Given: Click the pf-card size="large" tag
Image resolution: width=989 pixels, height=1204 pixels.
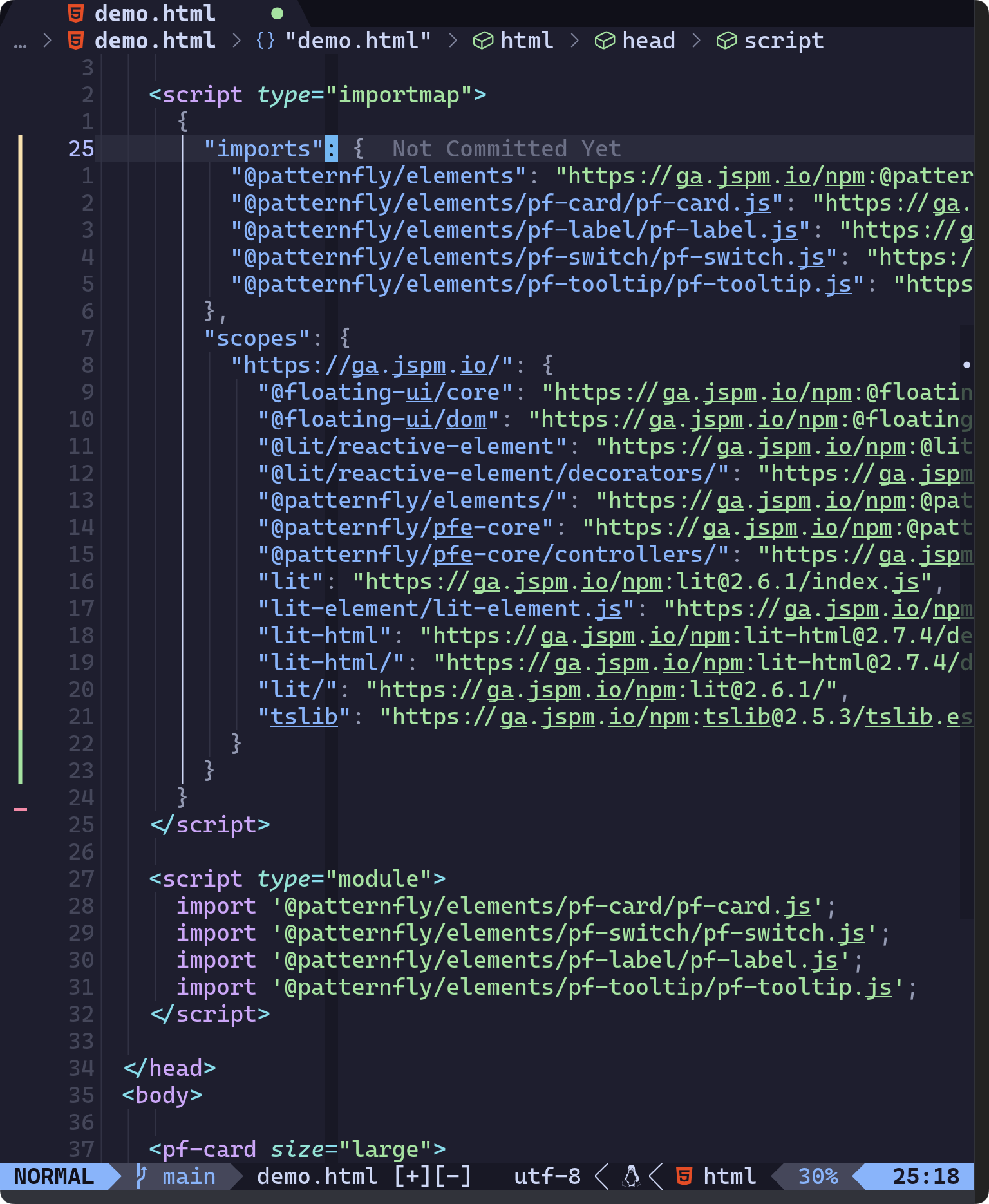Looking at the screenshot, I should (297, 1149).
